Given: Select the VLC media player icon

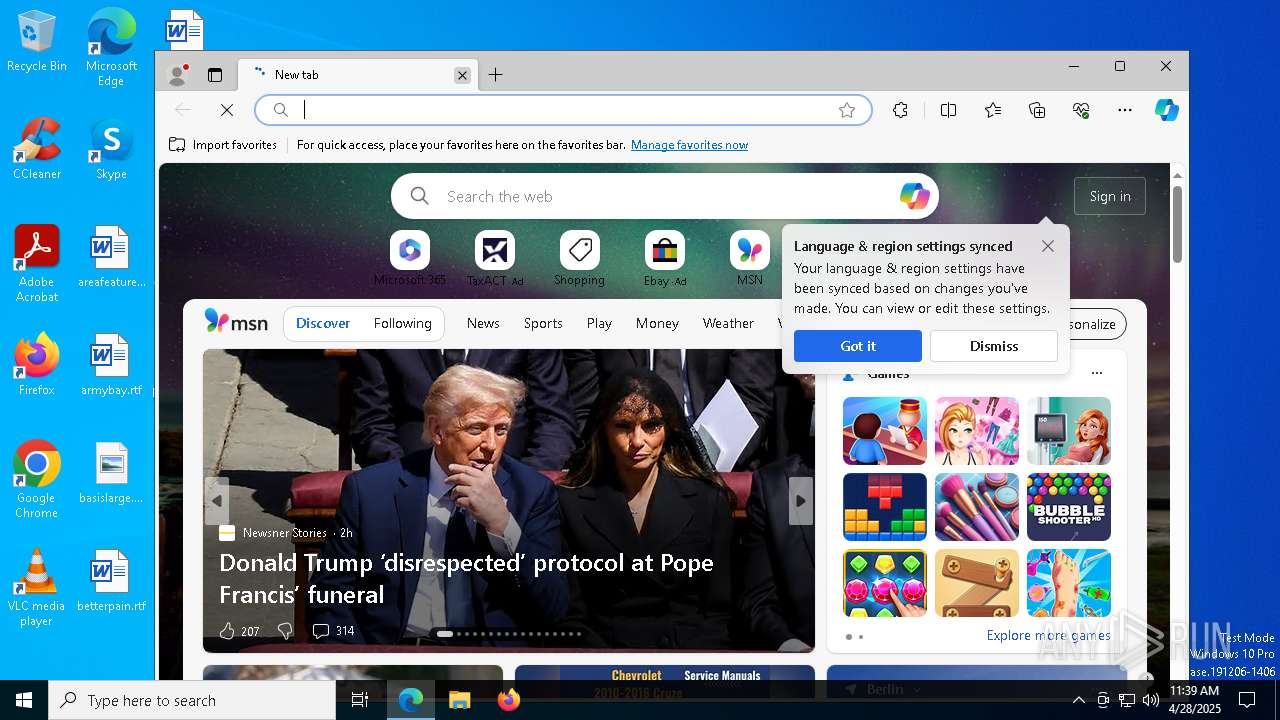Looking at the screenshot, I should click(36, 589).
